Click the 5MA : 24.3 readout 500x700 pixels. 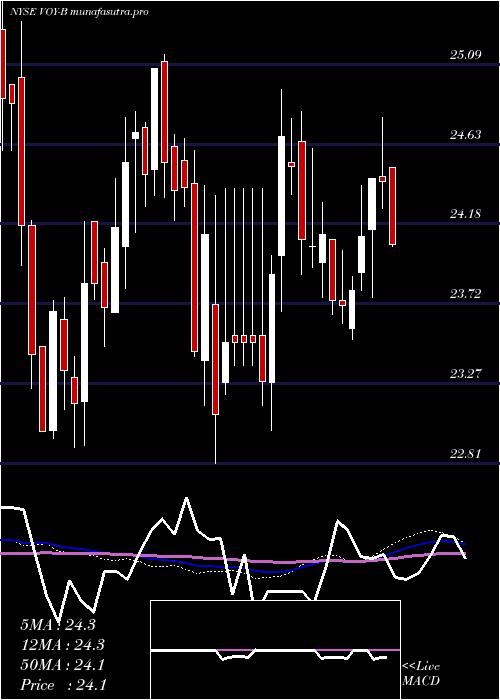[x=58, y=625]
